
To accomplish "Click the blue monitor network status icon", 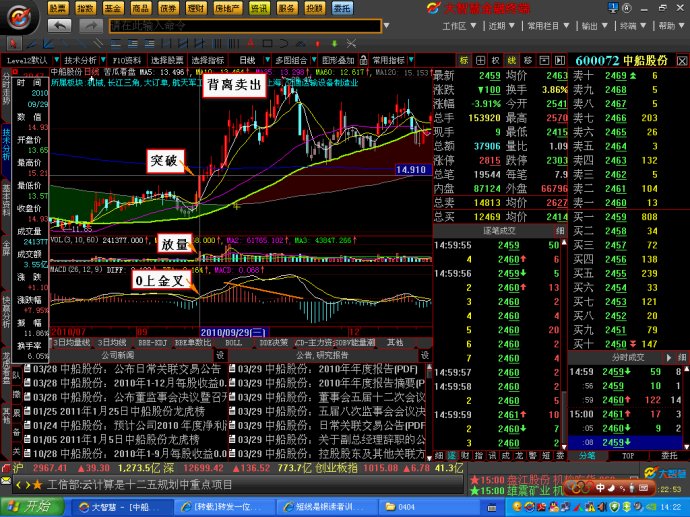I will pos(613,7).
